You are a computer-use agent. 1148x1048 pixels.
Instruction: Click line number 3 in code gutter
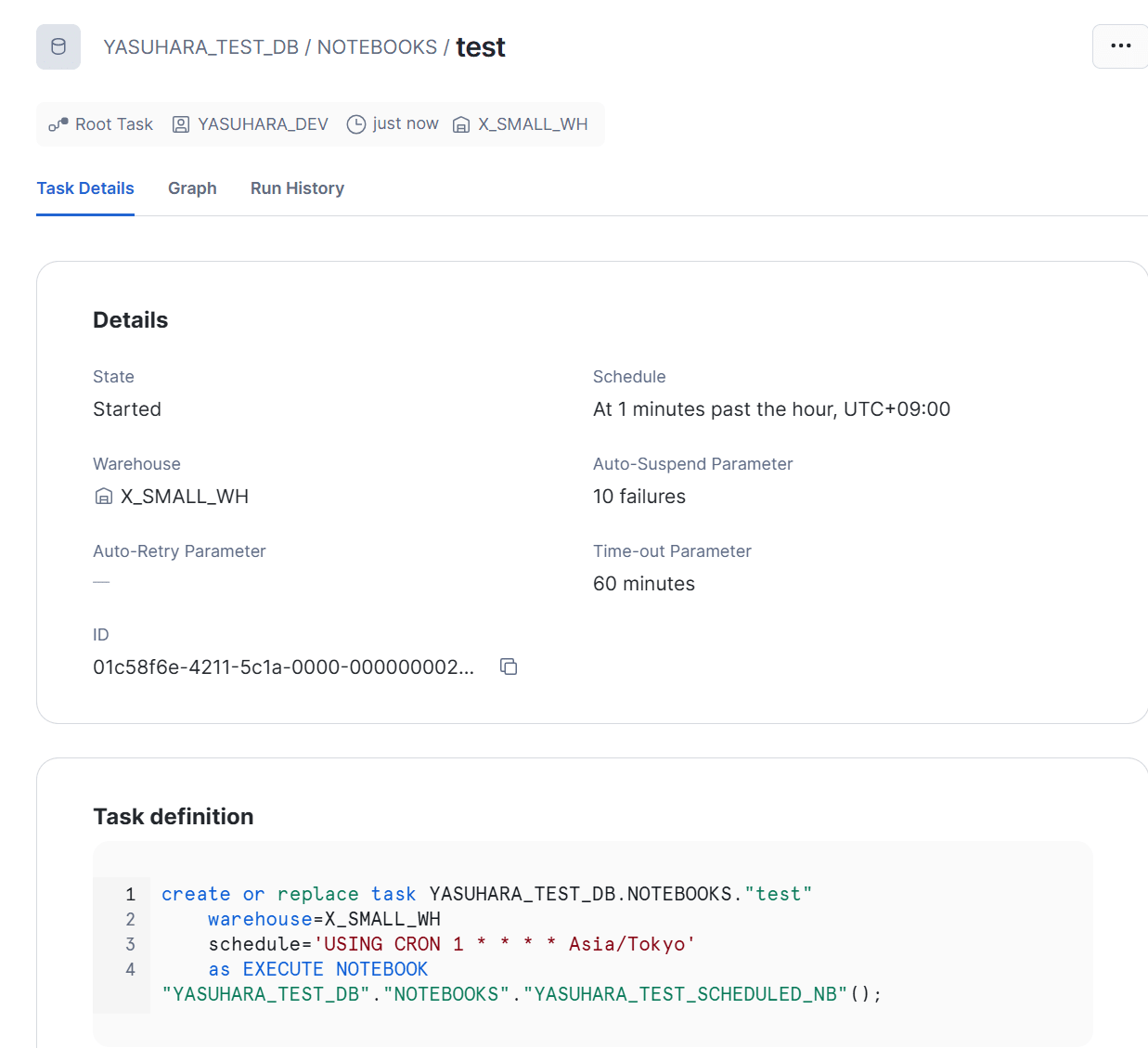click(x=131, y=944)
